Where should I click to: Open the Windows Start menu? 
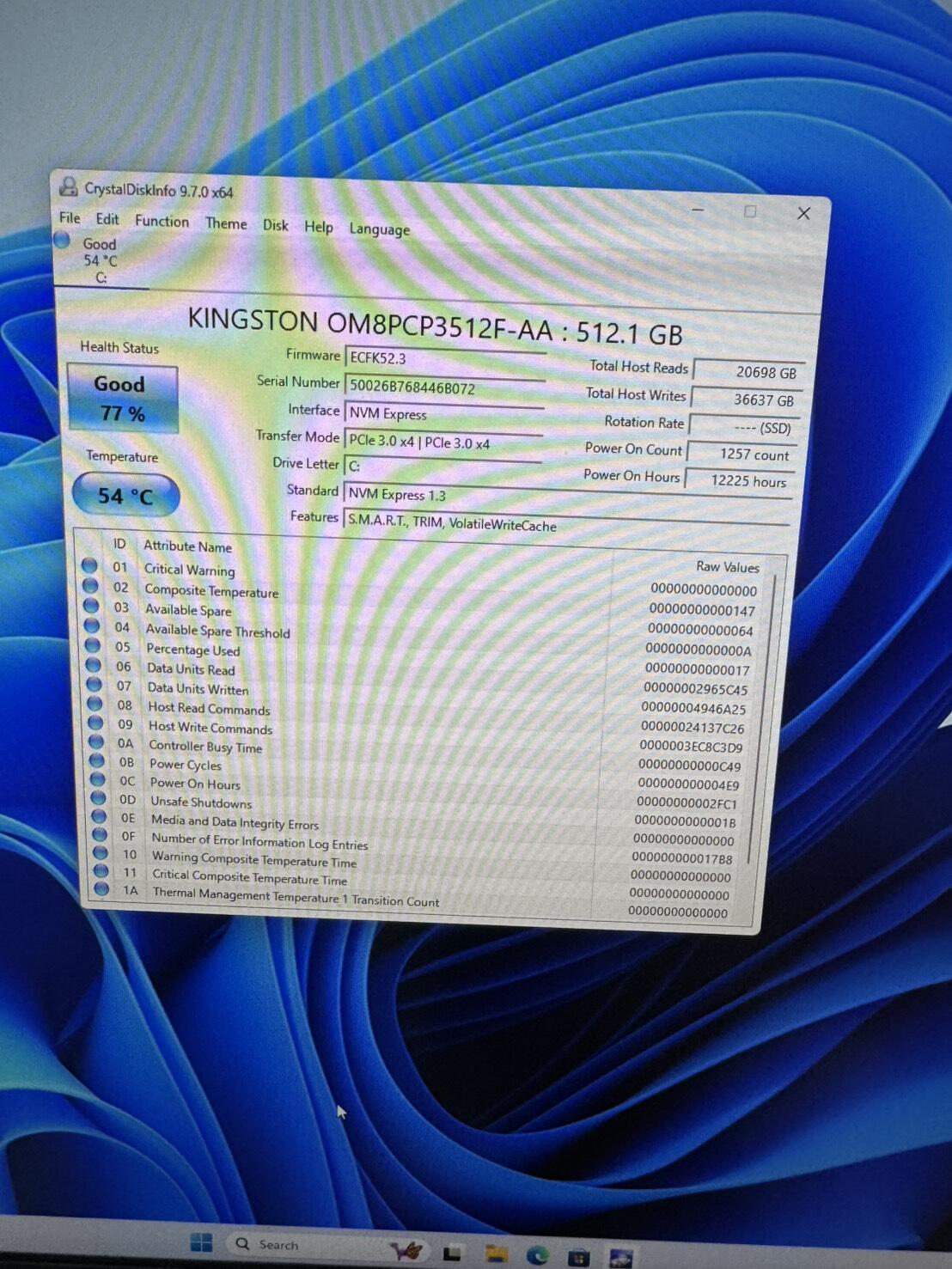(201, 1242)
